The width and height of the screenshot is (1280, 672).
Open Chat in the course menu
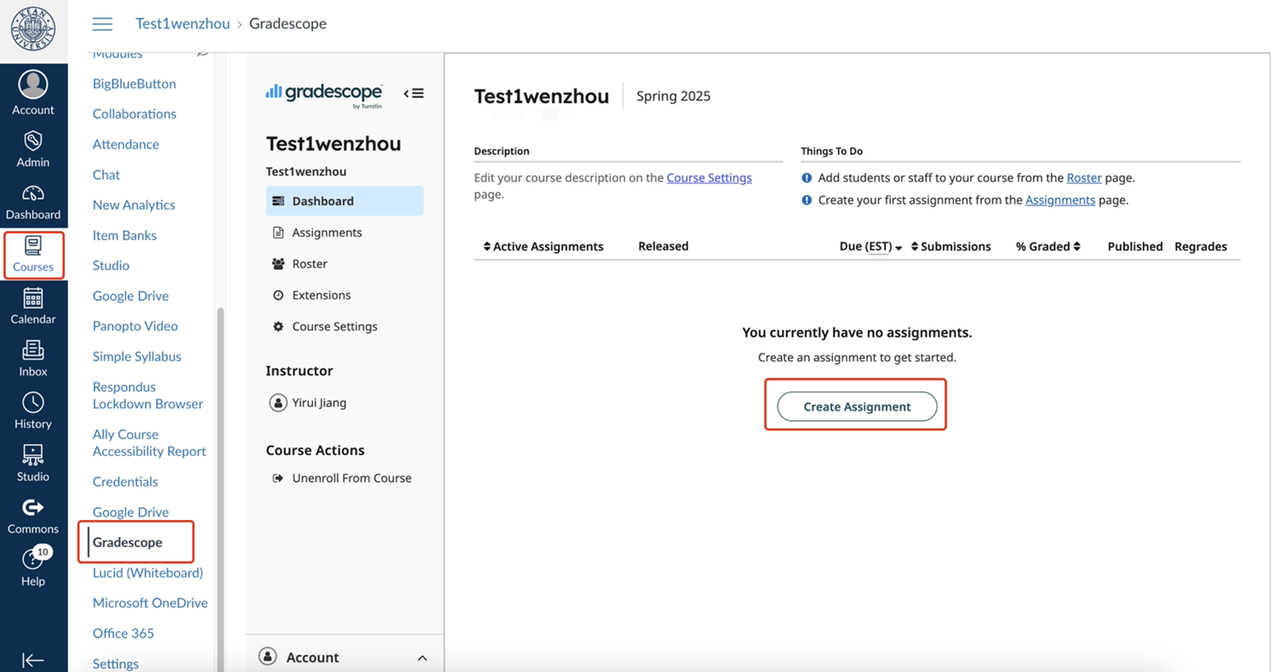point(106,175)
